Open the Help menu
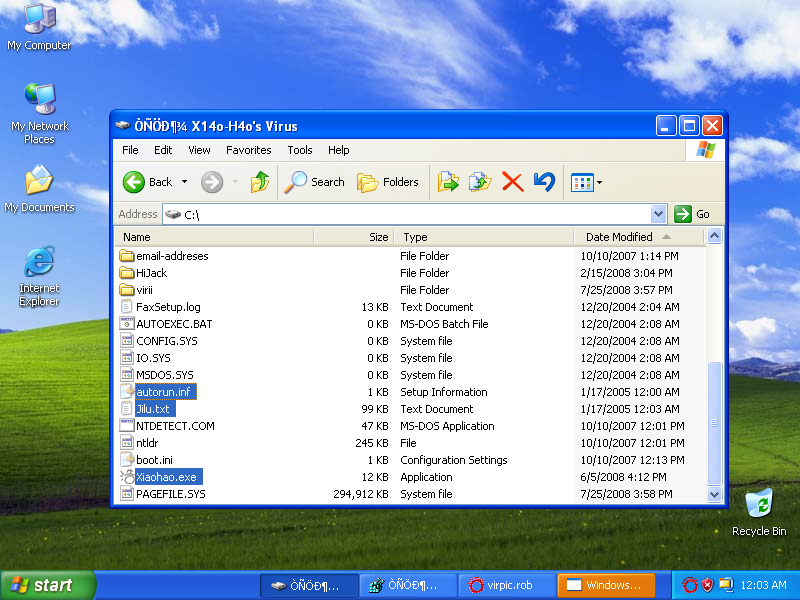The width and height of the screenshot is (800, 600). (339, 150)
